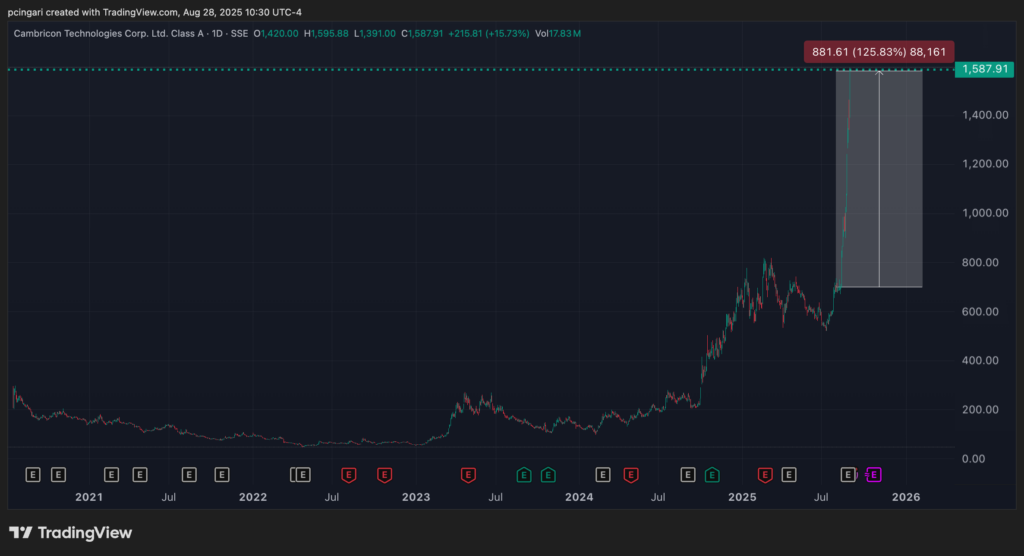Open first red earnings marker after Jul 2022
Image resolution: width=1024 pixels, height=556 pixels.
(349, 475)
